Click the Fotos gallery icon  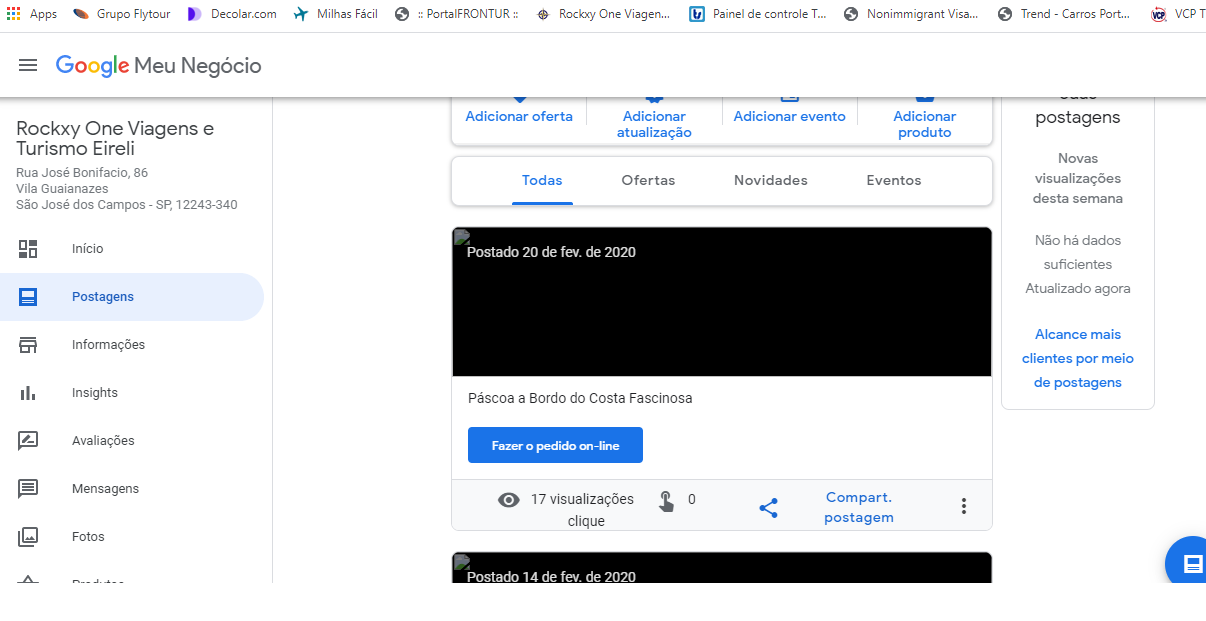click(28, 537)
